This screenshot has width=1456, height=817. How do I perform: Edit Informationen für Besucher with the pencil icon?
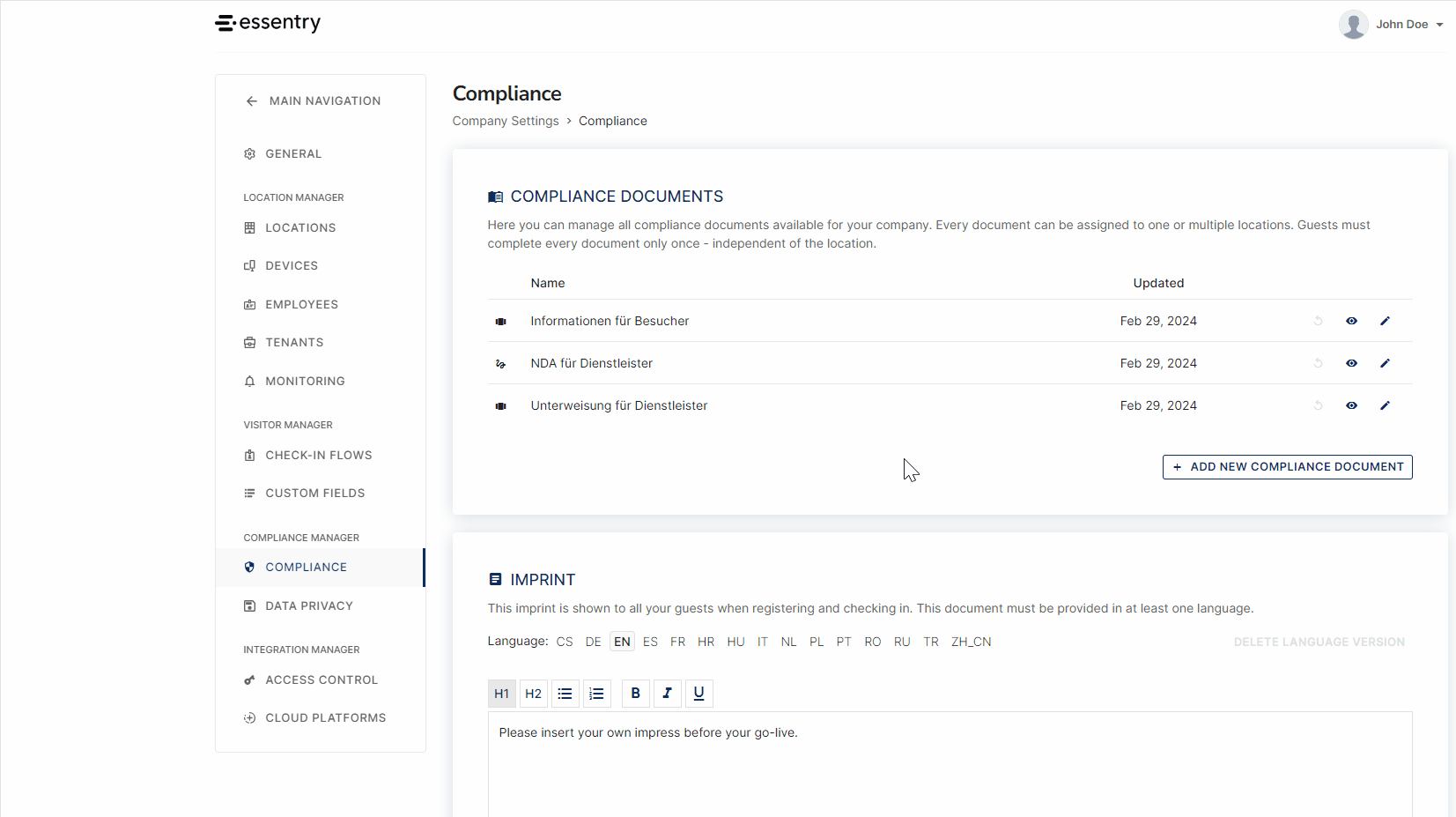(x=1385, y=322)
